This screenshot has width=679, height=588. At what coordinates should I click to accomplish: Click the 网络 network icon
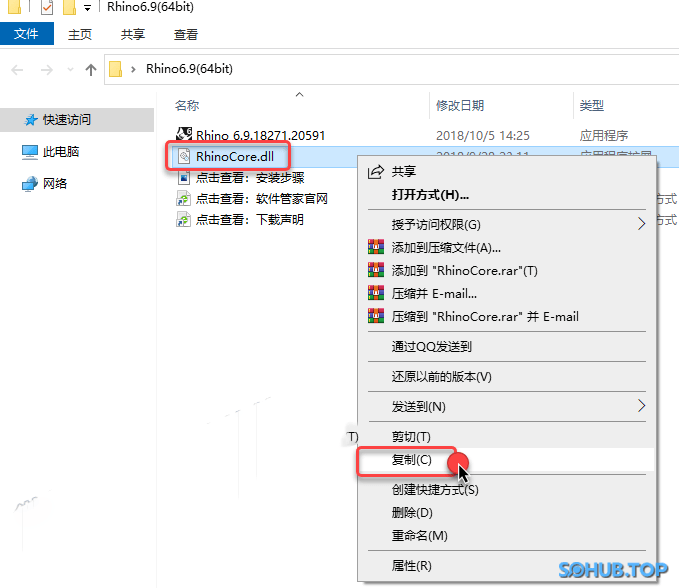coord(29,184)
